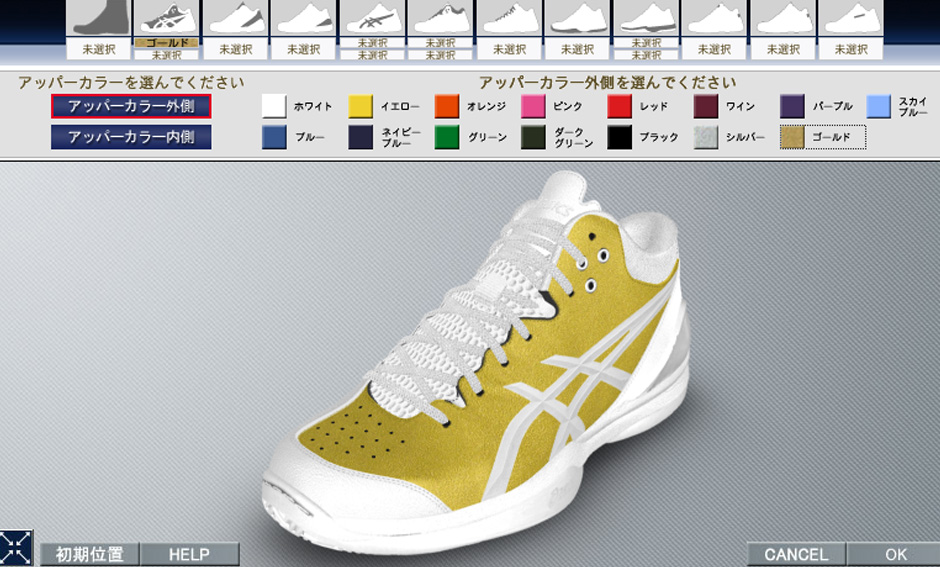
Task: Choose the レッド red color swatch
Action: pos(619,106)
